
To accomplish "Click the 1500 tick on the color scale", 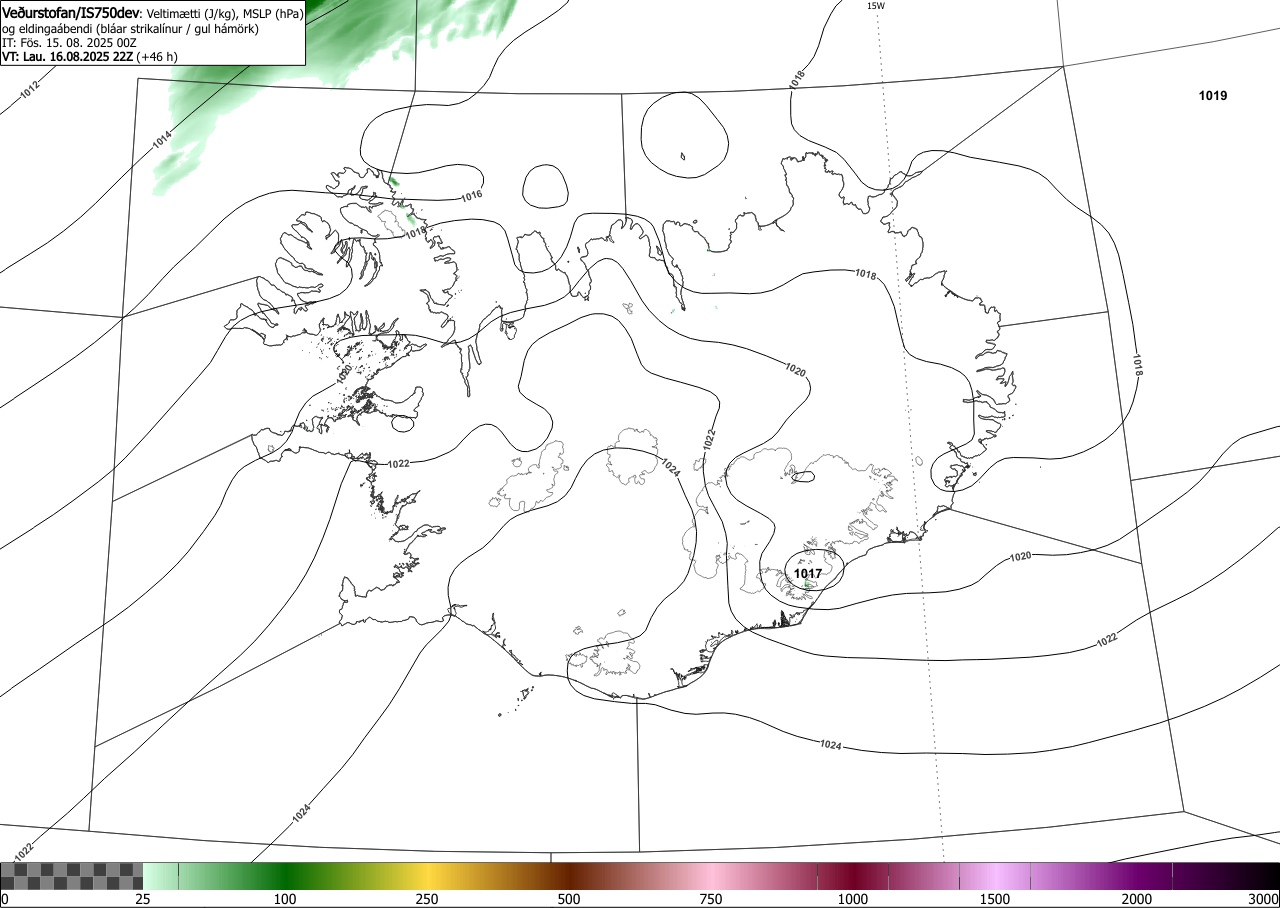I will click(x=995, y=899).
